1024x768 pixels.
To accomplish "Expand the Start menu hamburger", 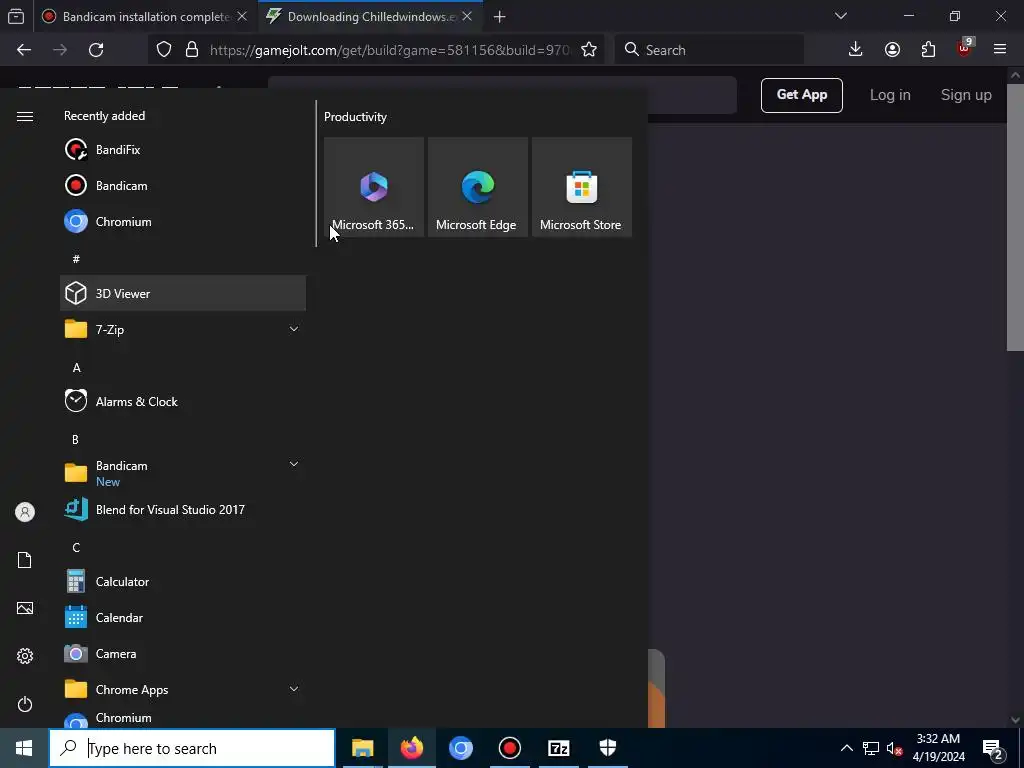I will pos(25,116).
